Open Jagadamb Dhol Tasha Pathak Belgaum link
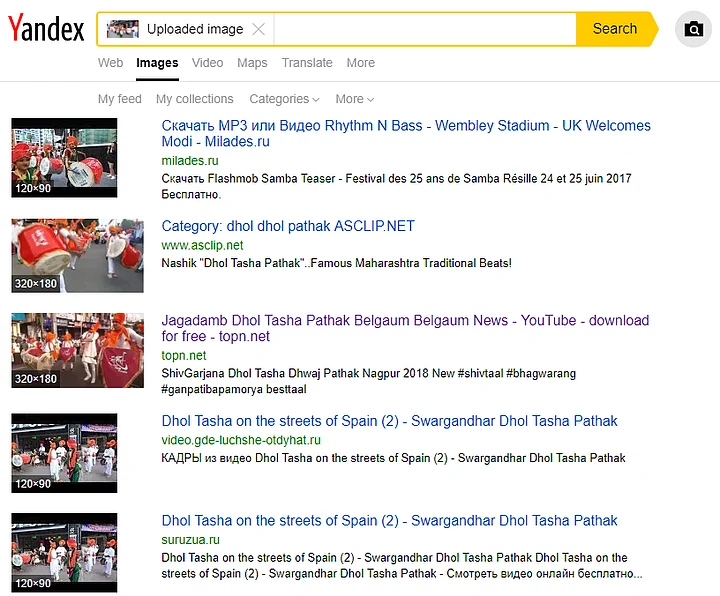Screen dimensions: 720x596 405,328
